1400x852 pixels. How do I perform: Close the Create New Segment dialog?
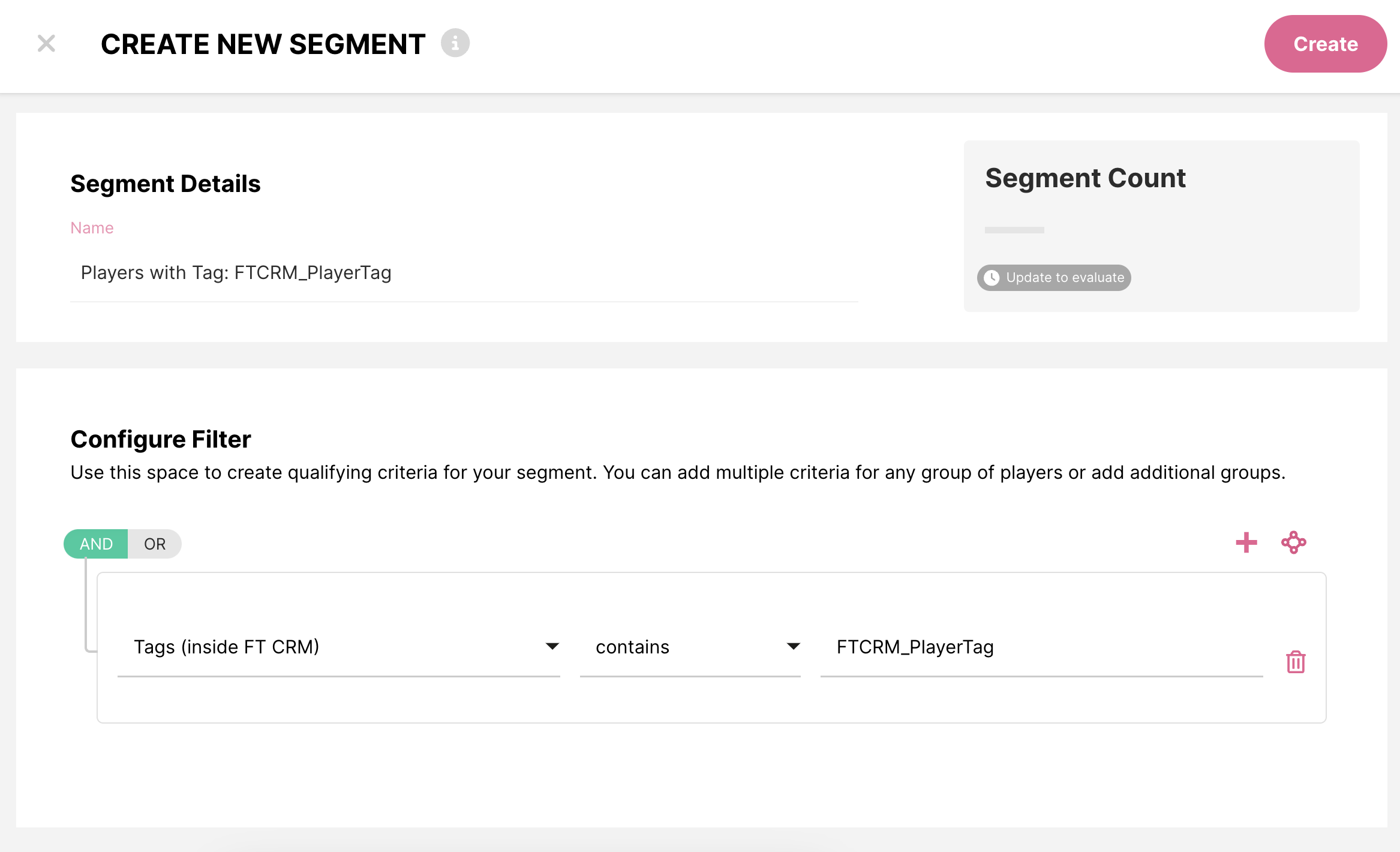click(x=46, y=44)
